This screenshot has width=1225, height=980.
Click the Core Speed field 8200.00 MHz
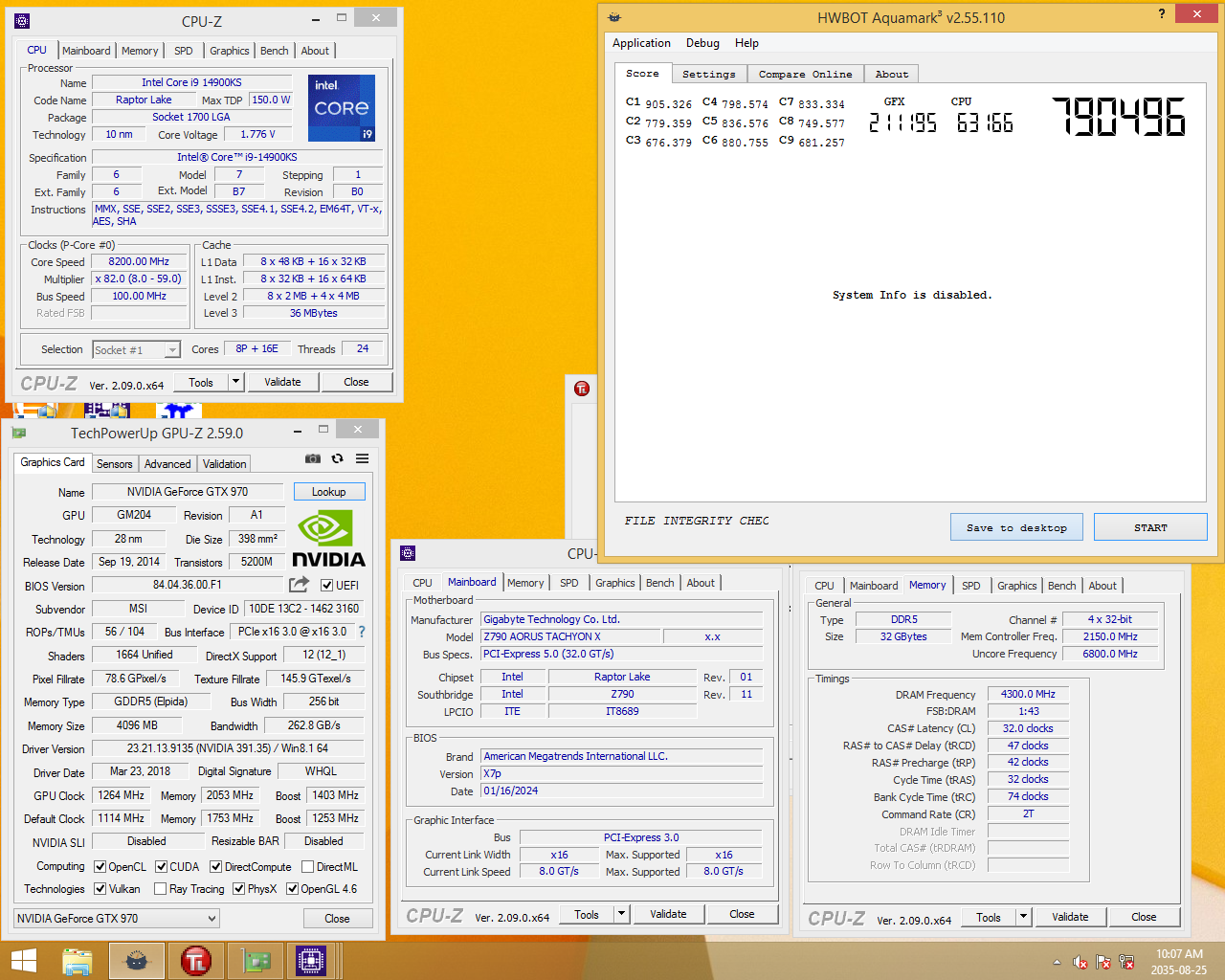point(139,261)
